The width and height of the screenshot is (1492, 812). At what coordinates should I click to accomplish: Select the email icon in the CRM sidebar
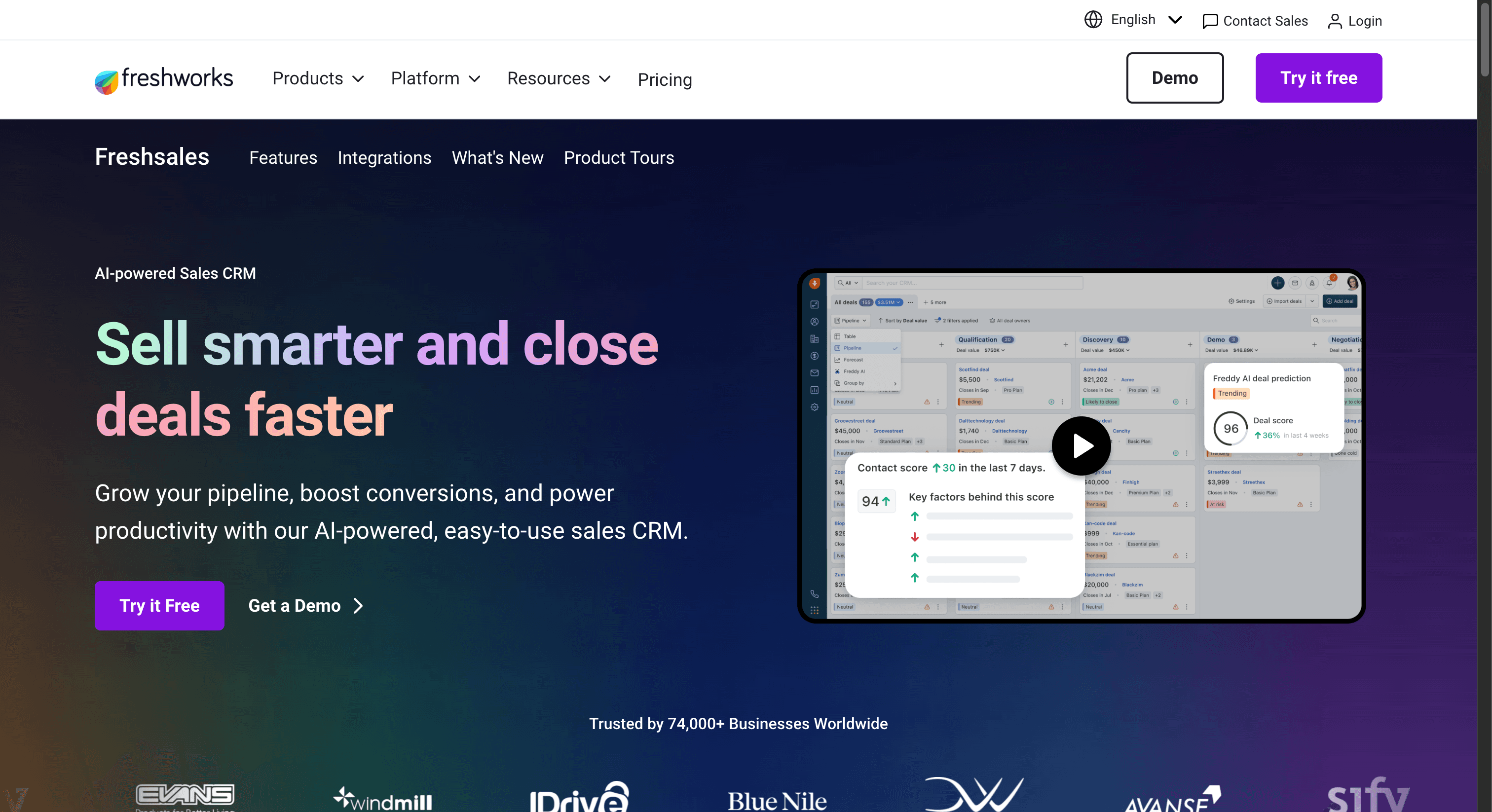pyautogui.click(x=815, y=372)
